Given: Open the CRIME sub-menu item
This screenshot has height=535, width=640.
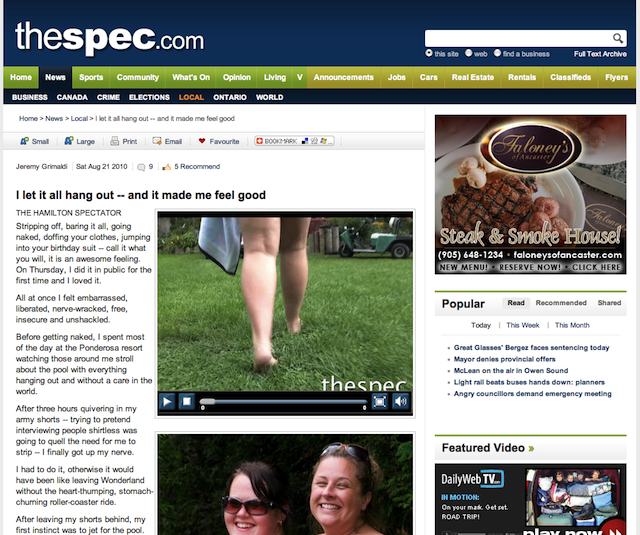Looking at the screenshot, I should [108, 97].
